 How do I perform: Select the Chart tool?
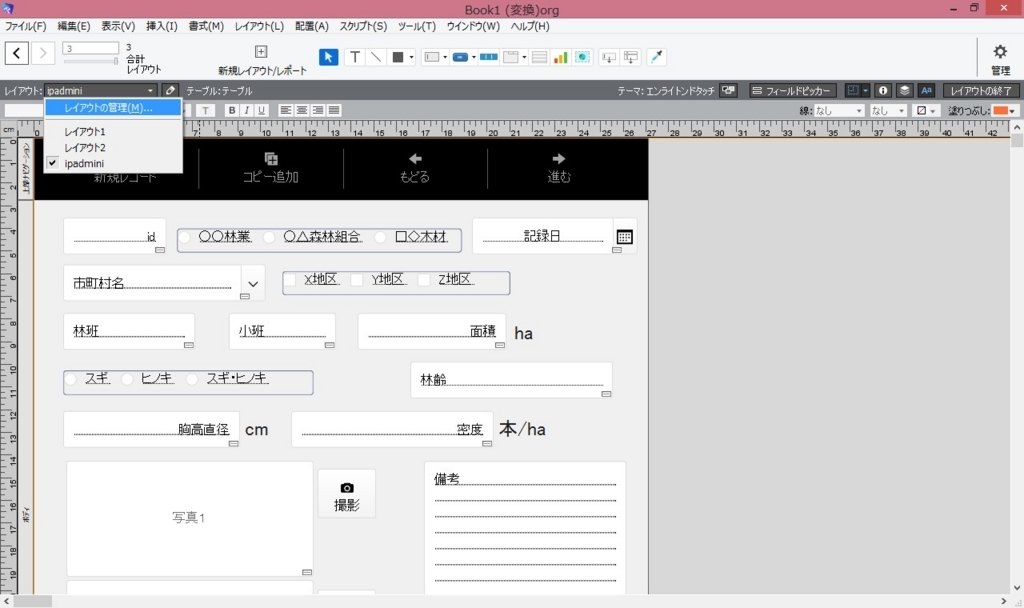click(560, 57)
